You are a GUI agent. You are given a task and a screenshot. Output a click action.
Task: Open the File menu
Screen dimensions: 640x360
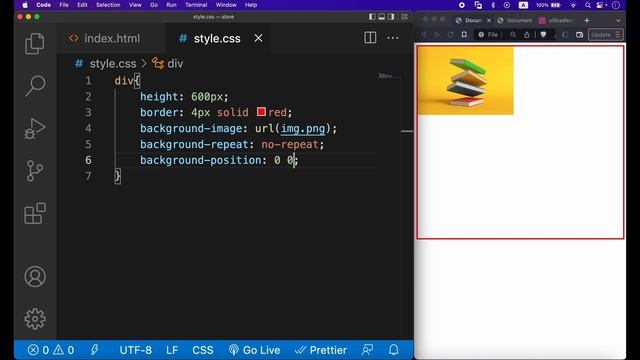pos(64,5)
